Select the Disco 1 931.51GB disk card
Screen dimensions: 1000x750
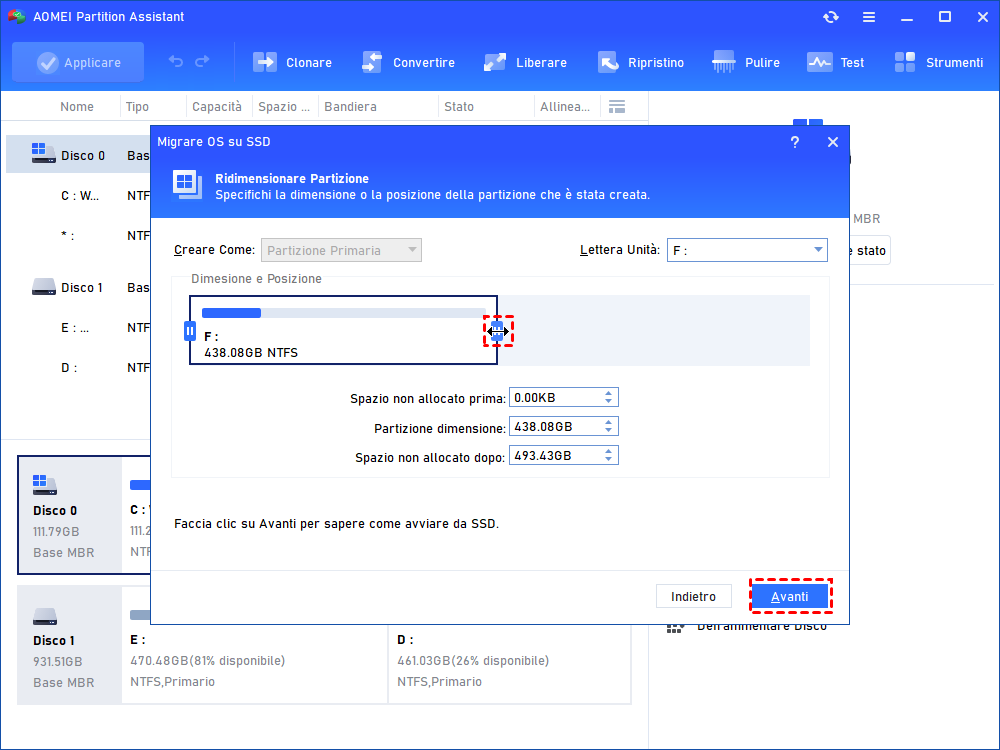click(x=70, y=645)
